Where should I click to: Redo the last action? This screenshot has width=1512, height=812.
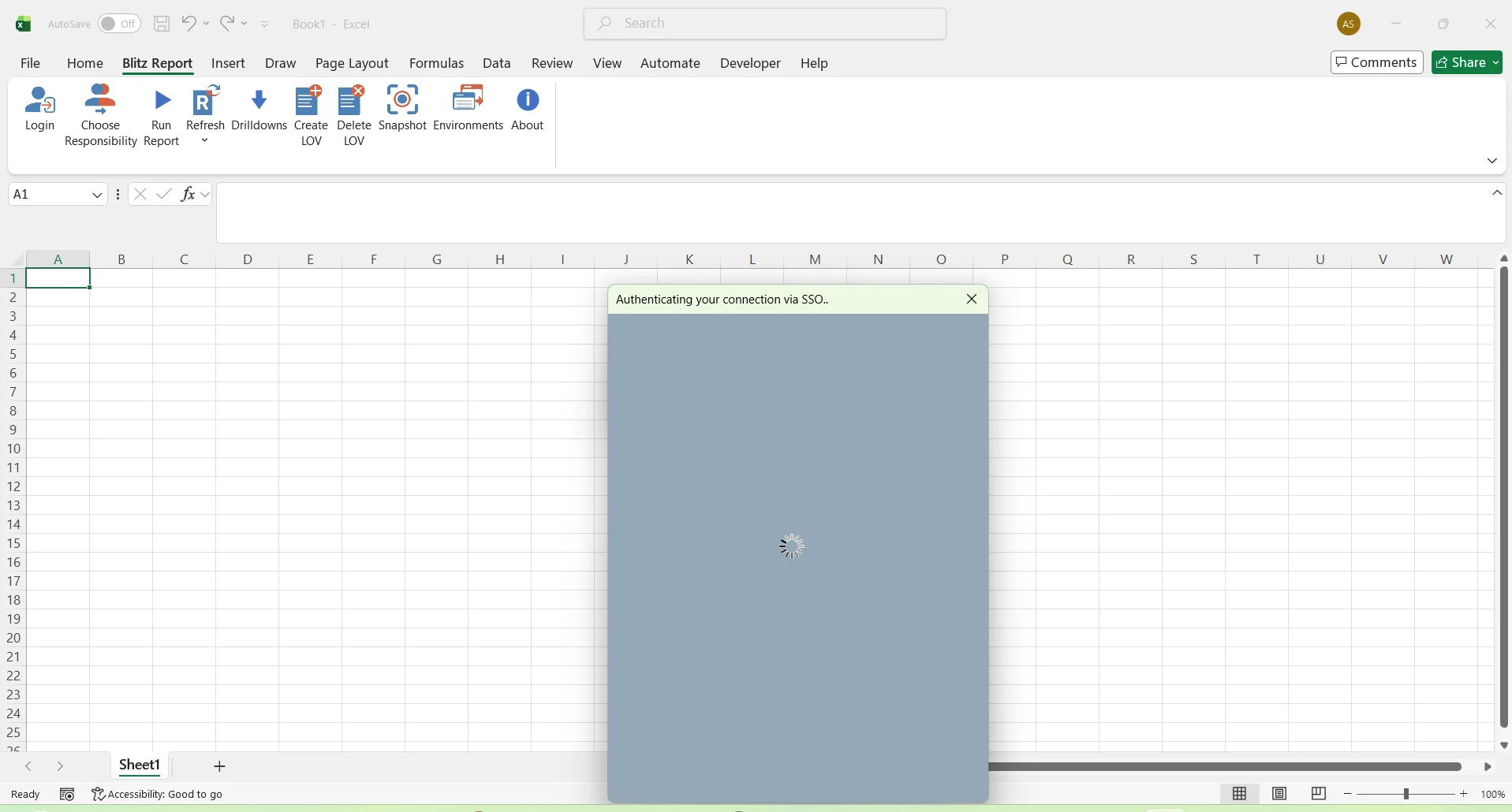(227, 24)
